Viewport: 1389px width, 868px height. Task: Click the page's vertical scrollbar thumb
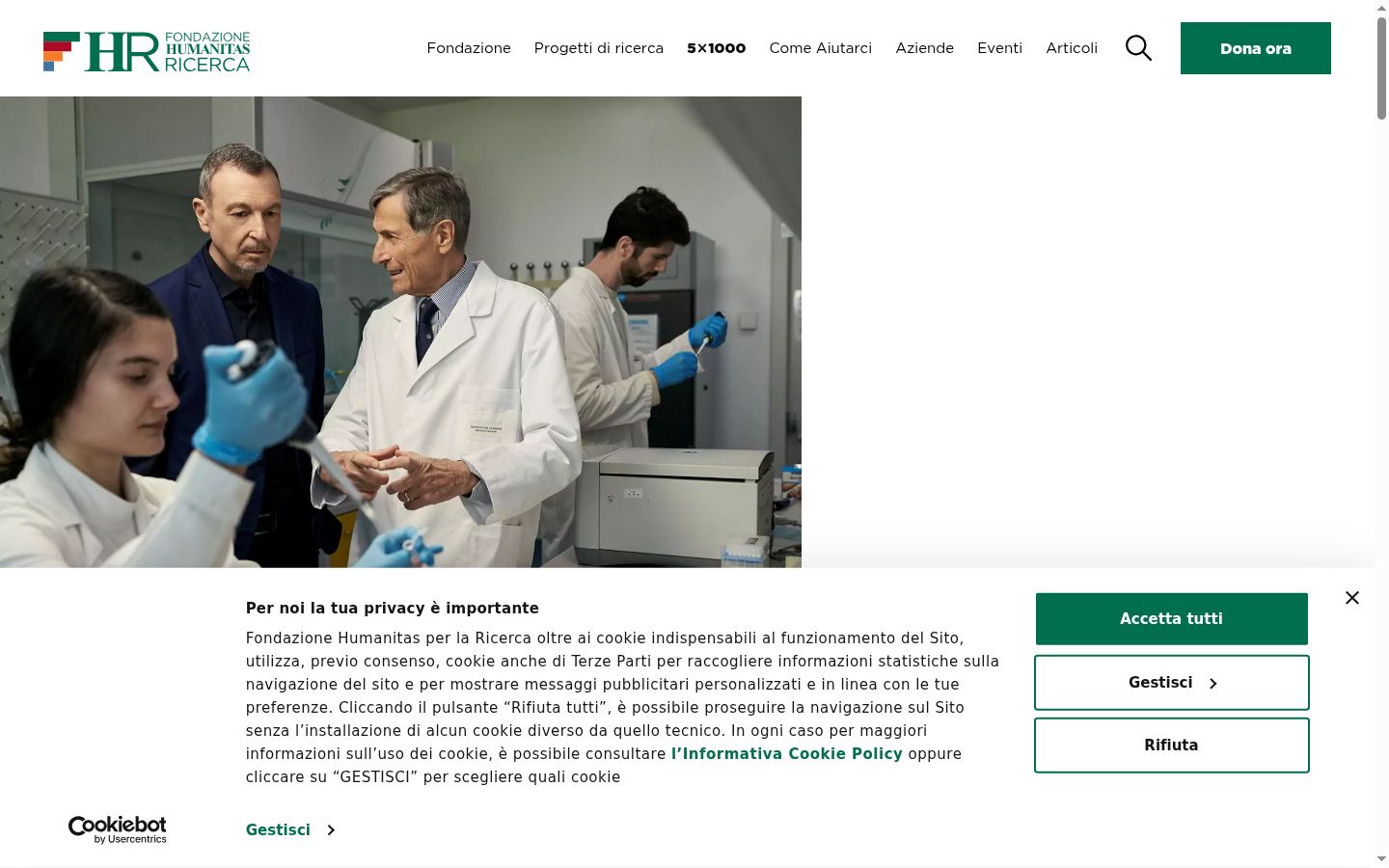[x=1381, y=68]
